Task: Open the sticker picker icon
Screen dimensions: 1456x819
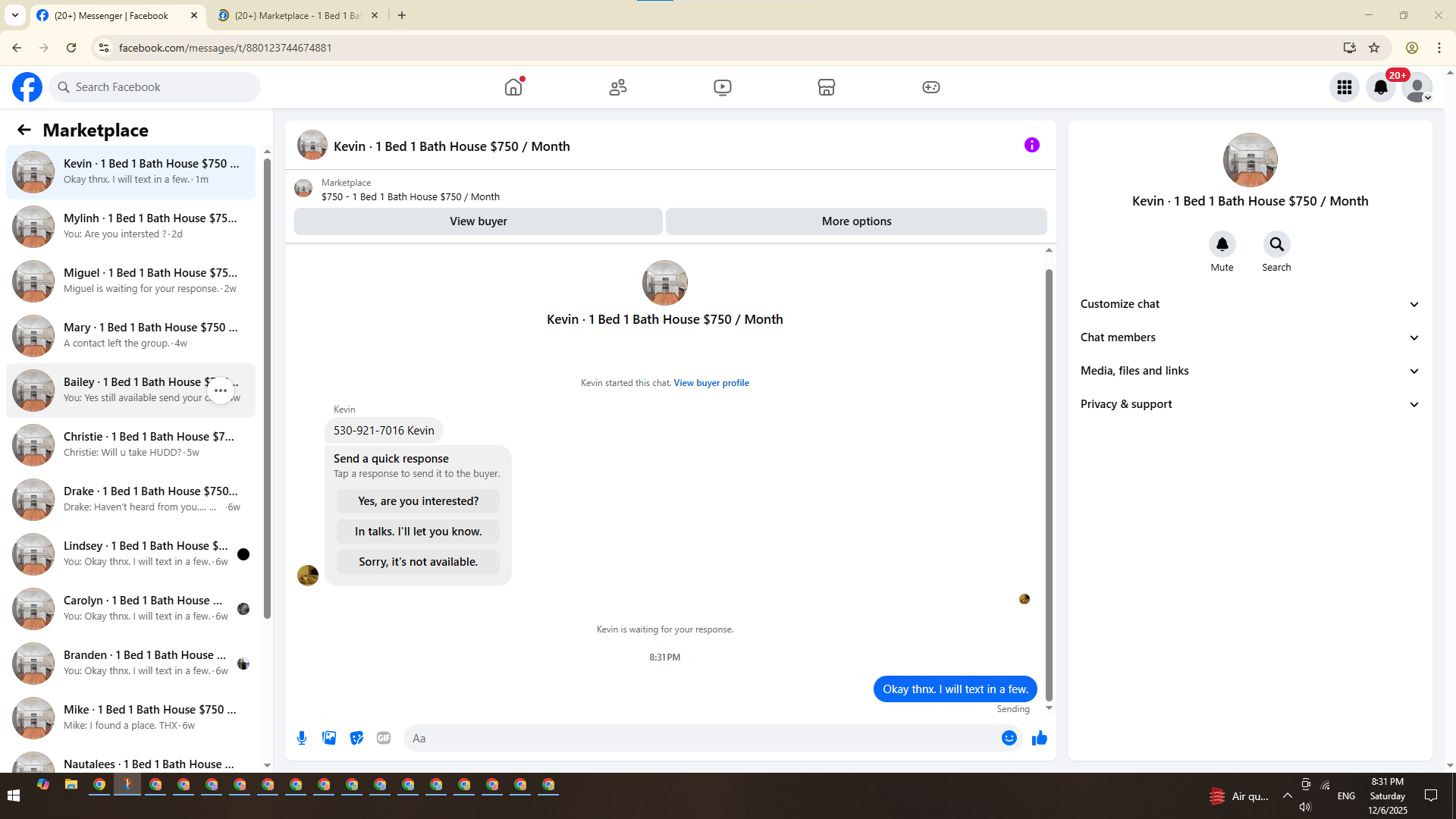Action: [356, 738]
